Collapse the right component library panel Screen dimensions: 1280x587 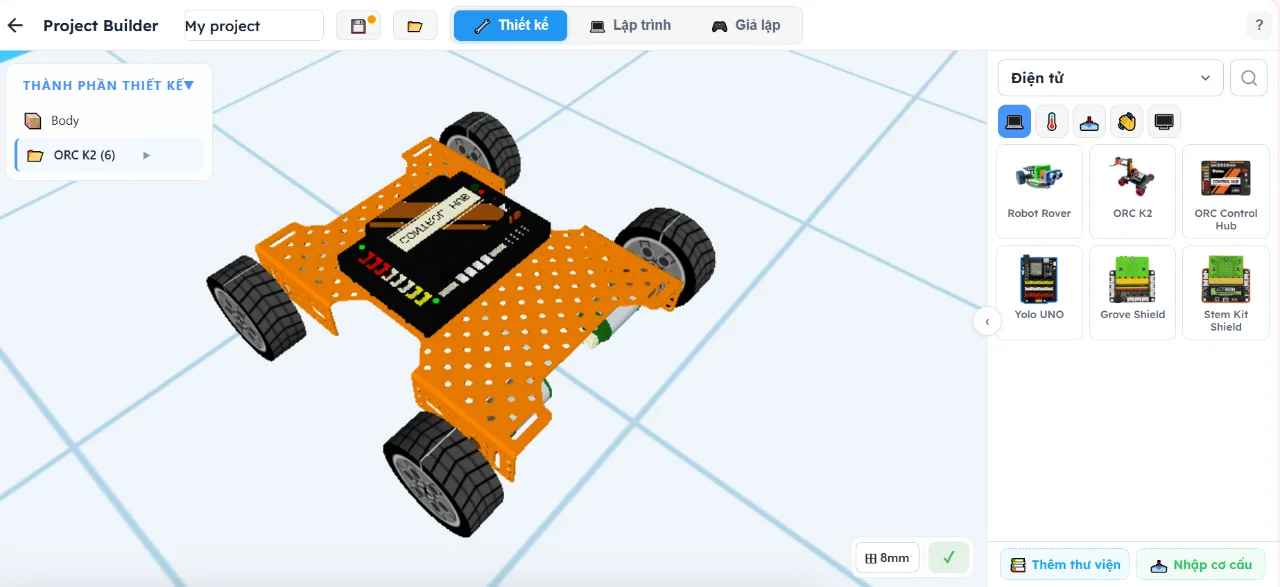(x=987, y=321)
